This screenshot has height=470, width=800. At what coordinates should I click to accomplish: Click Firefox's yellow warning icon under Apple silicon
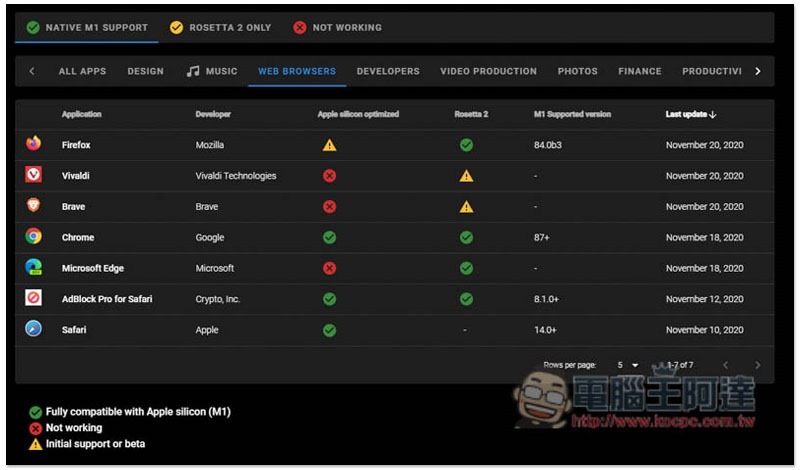[x=330, y=145]
